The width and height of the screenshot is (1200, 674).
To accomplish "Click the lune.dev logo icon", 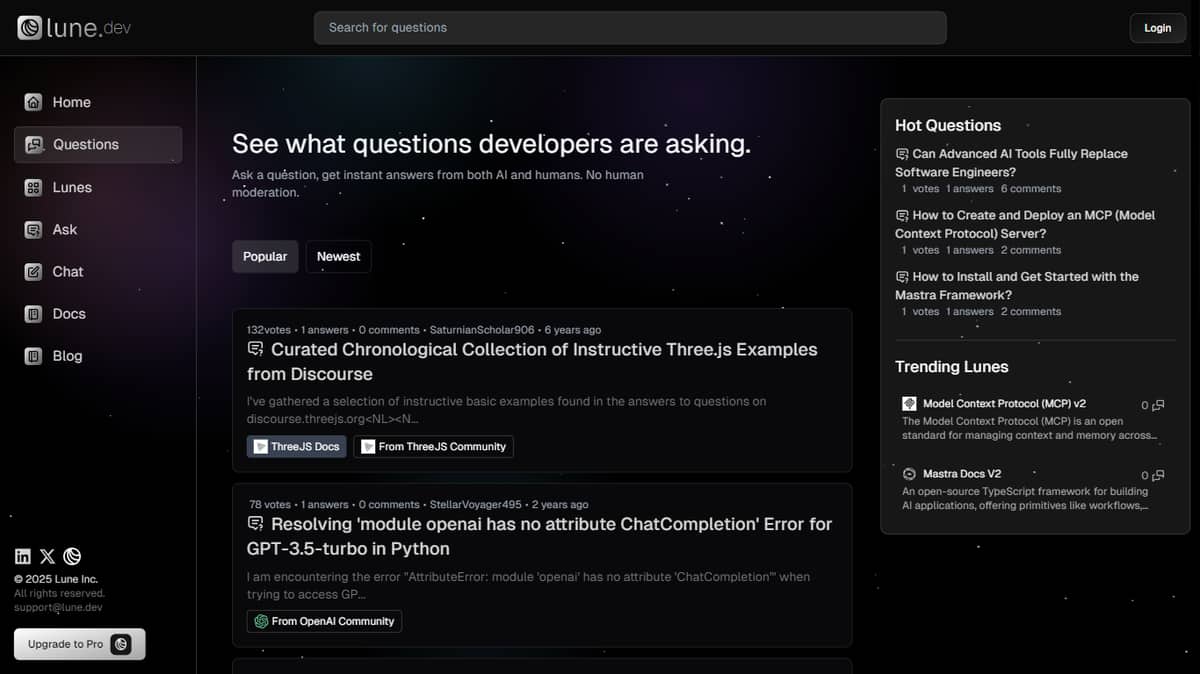I will (x=29, y=28).
